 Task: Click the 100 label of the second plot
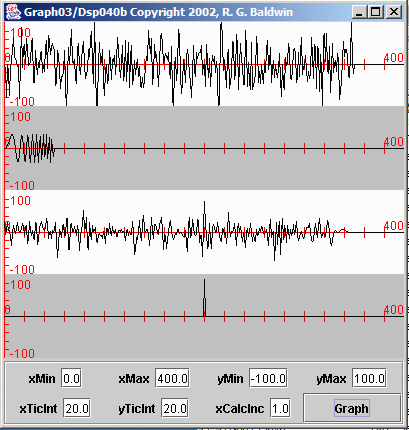point(20,117)
